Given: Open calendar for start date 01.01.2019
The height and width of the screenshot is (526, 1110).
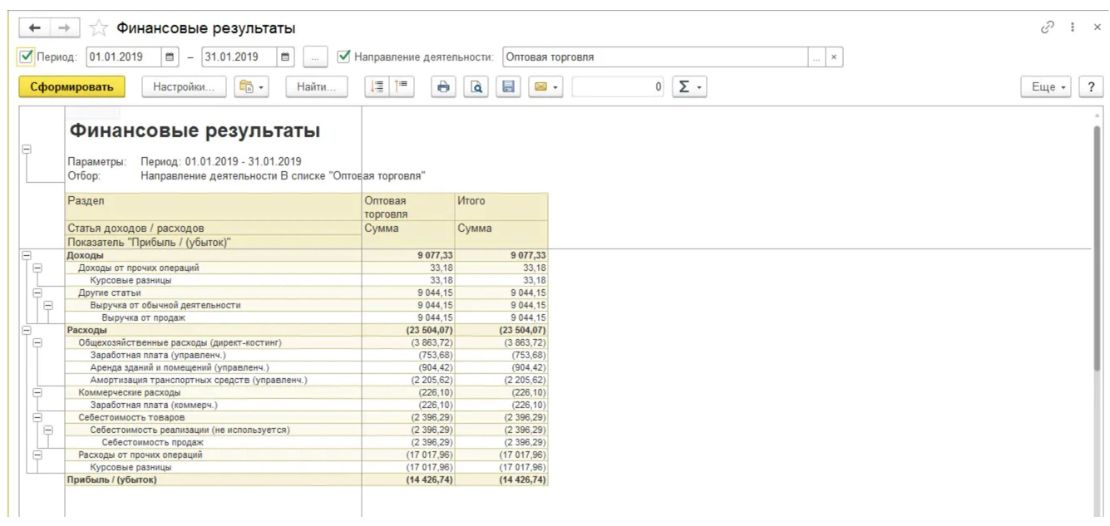Looking at the screenshot, I should coord(169,57).
